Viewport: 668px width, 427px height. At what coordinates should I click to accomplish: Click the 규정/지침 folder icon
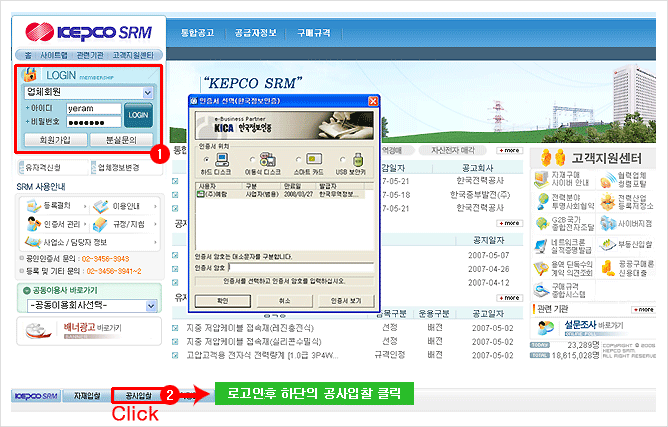point(100,224)
